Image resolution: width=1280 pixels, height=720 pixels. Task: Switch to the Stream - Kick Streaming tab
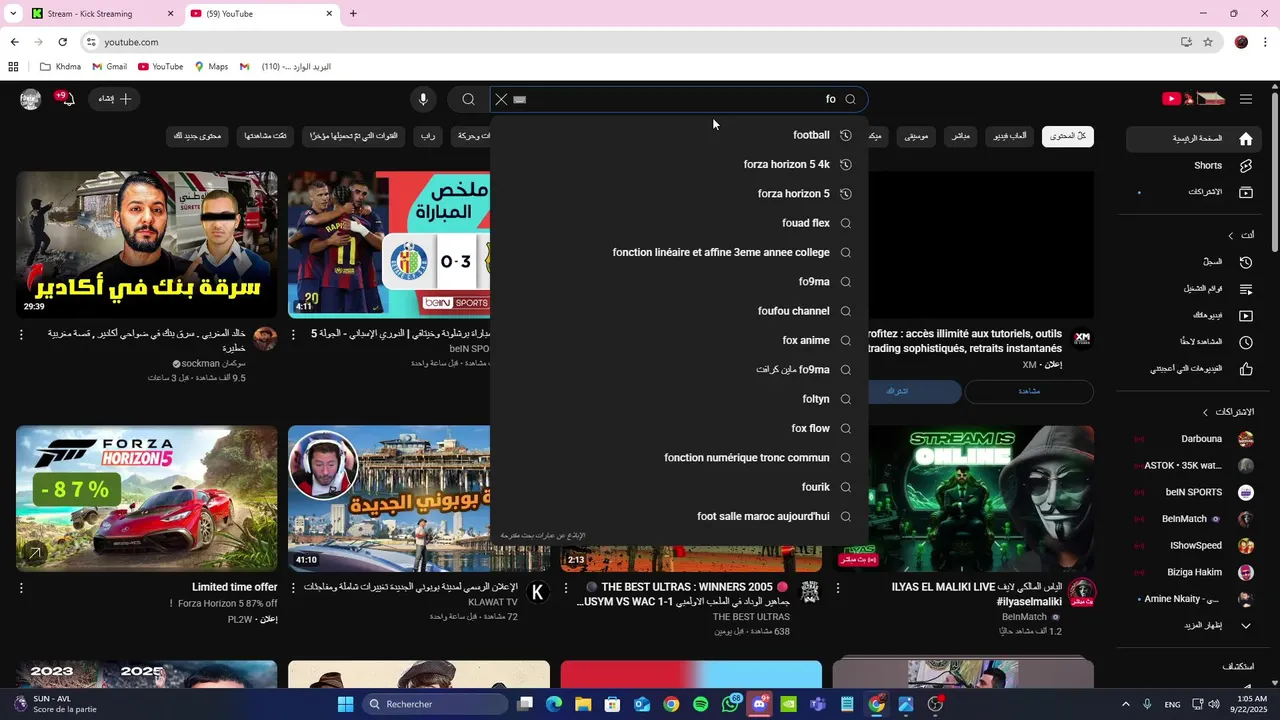coord(101,14)
